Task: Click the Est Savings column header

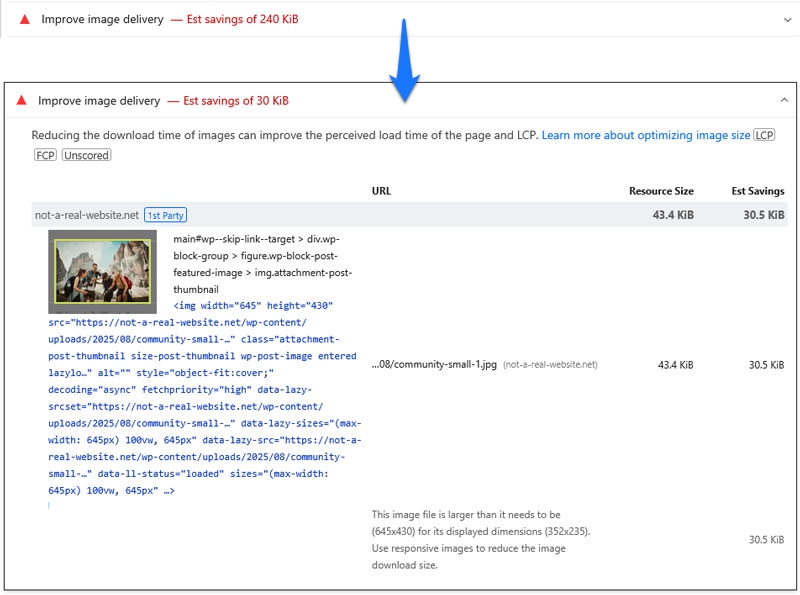Action: (x=758, y=191)
